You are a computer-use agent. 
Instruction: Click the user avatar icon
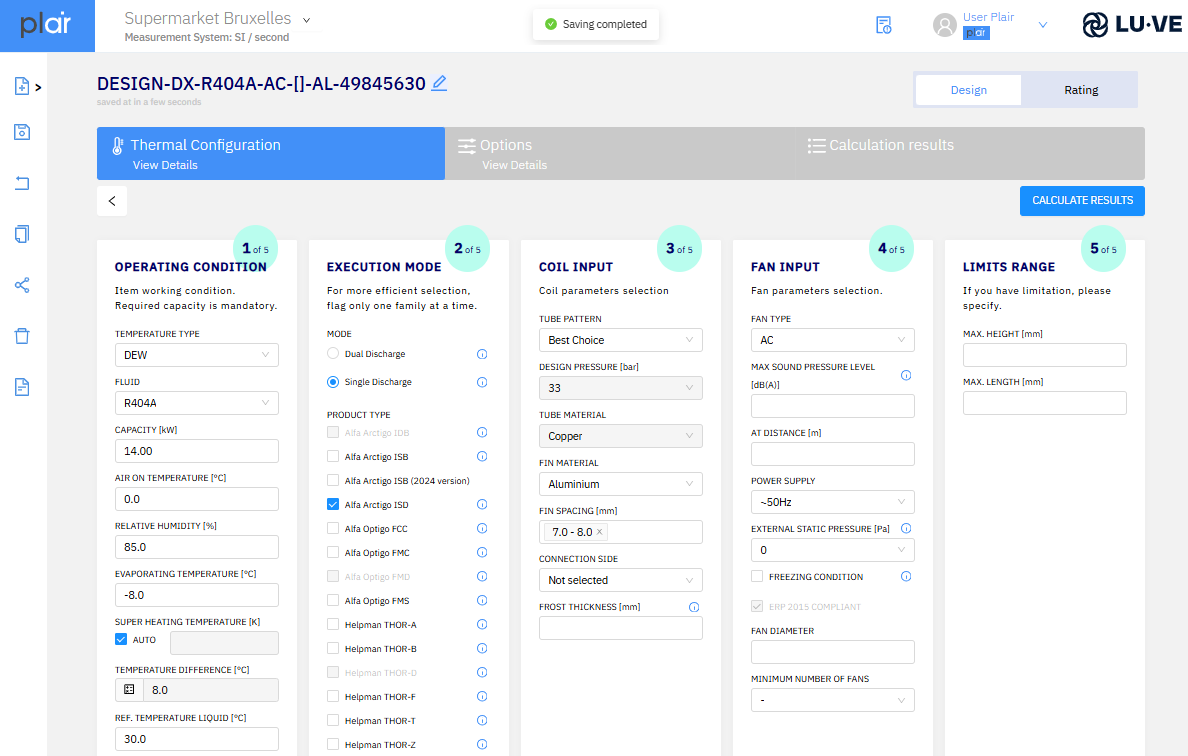(944, 25)
